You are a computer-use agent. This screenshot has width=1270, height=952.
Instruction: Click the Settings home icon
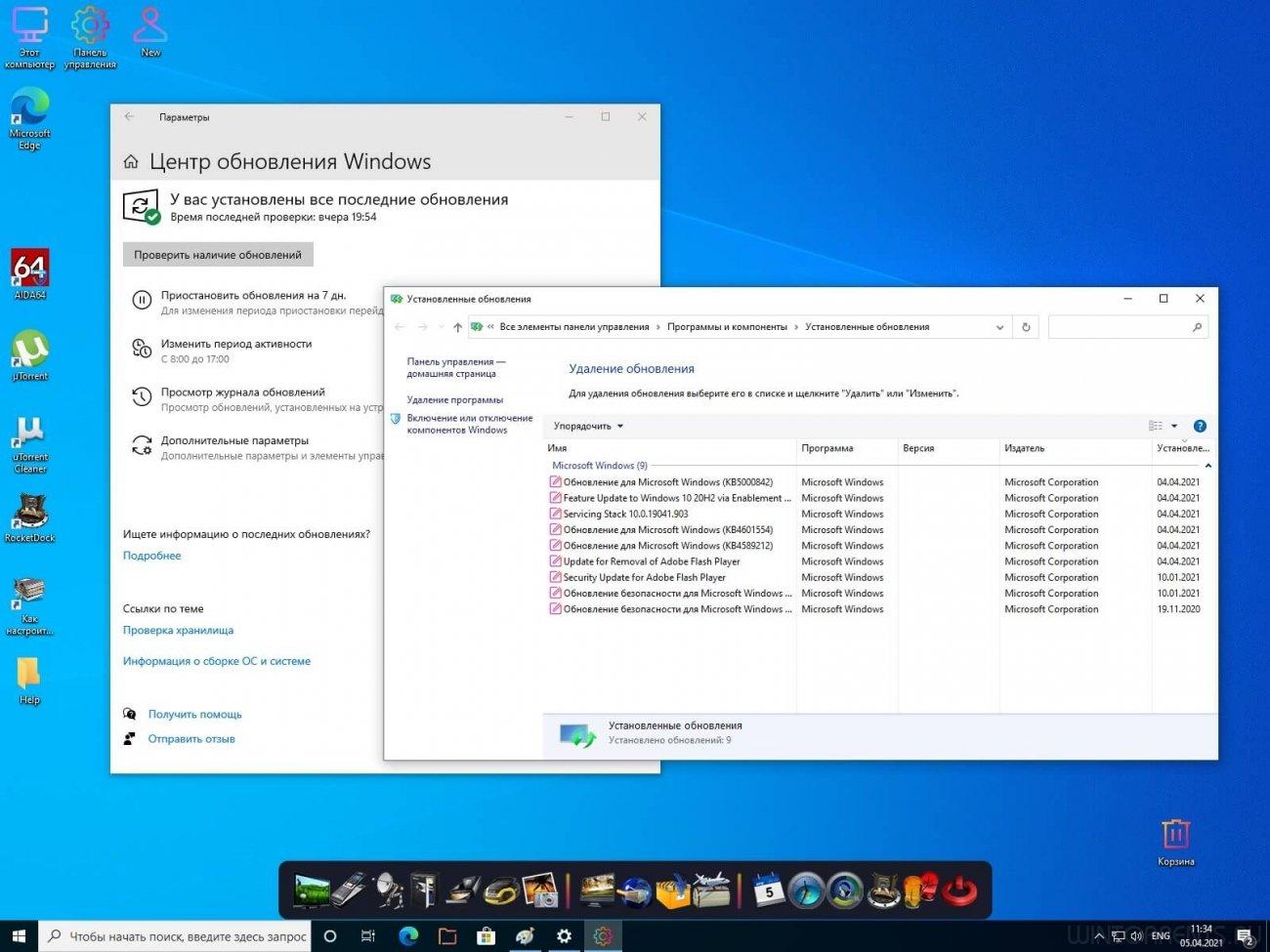[x=131, y=162]
